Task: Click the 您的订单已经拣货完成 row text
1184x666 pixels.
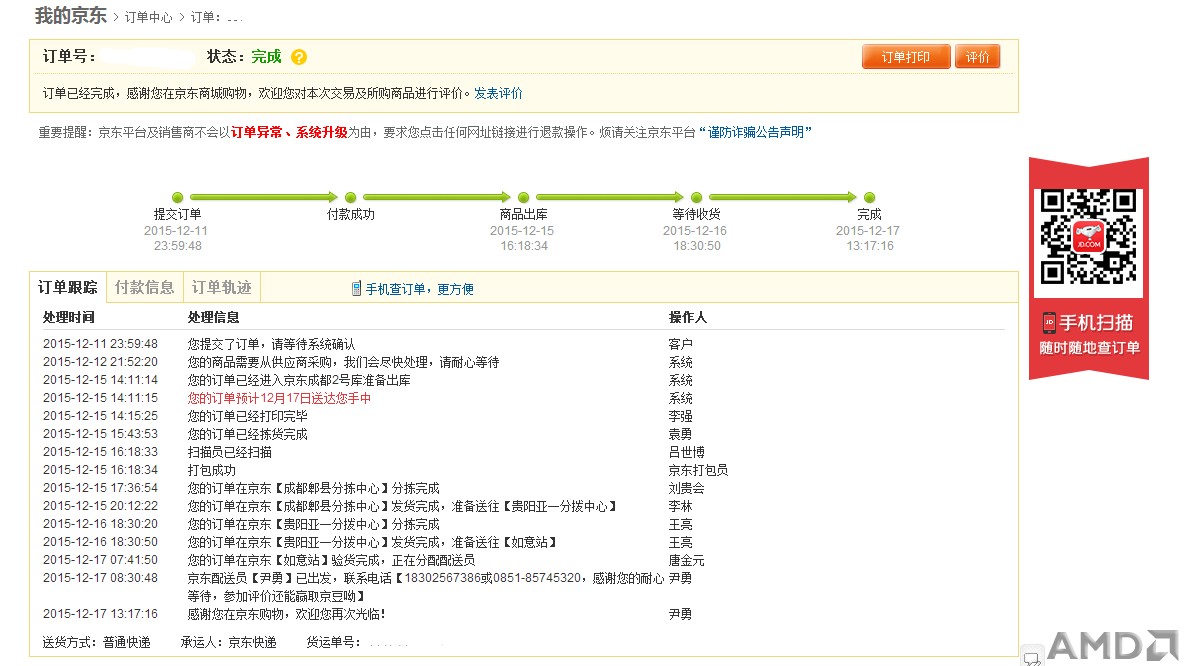Action: point(248,434)
